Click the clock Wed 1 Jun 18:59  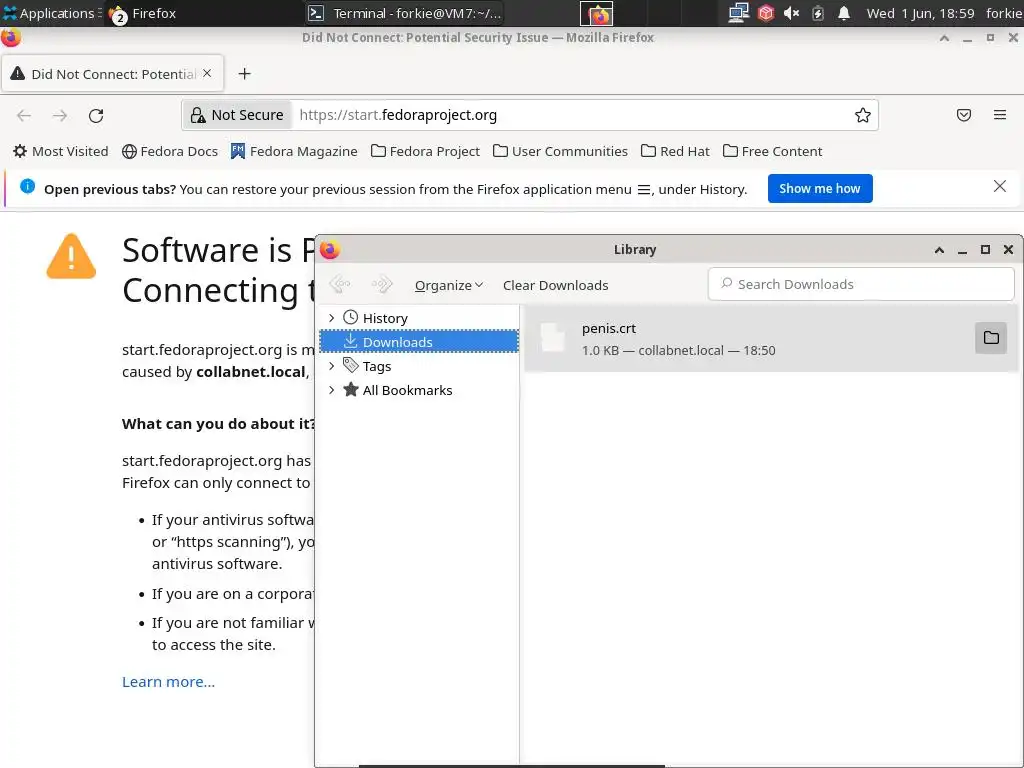click(x=920, y=13)
